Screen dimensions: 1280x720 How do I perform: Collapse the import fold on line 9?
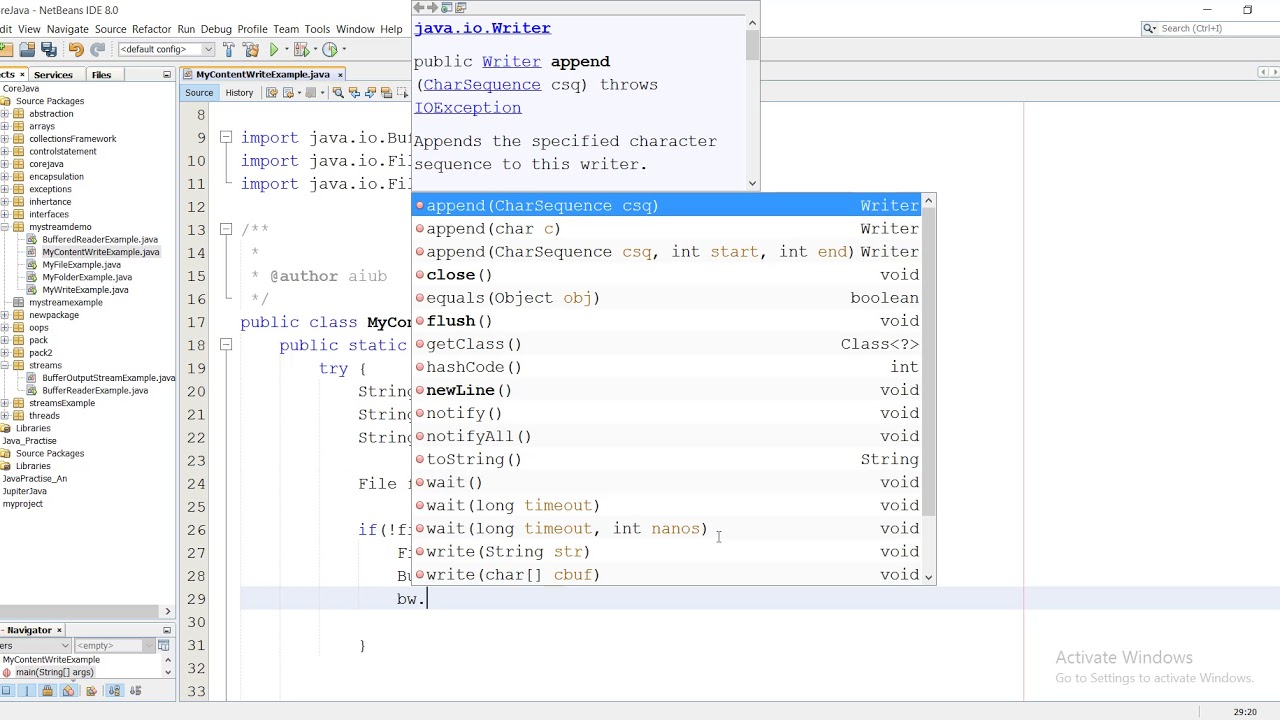[x=226, y=138]
